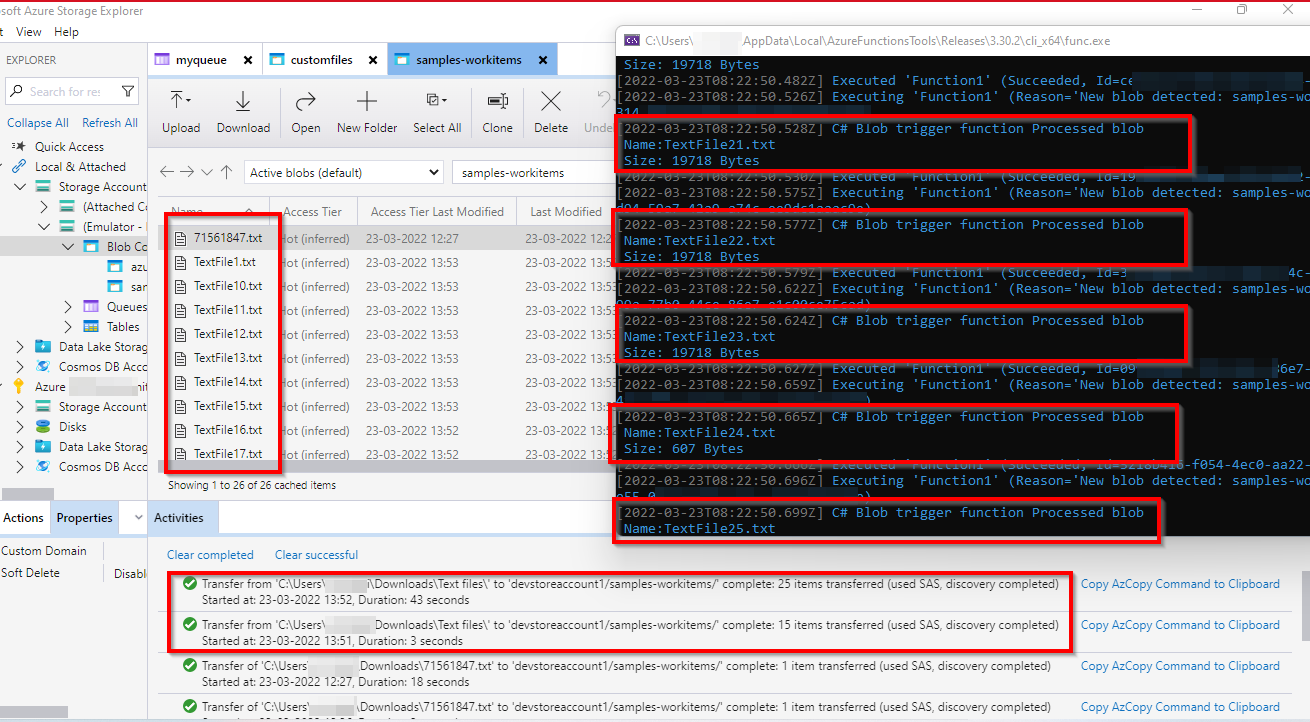Open the recent locations chevron in path bar
Screen dimensions: 1310x722
[x=207, y=172]
